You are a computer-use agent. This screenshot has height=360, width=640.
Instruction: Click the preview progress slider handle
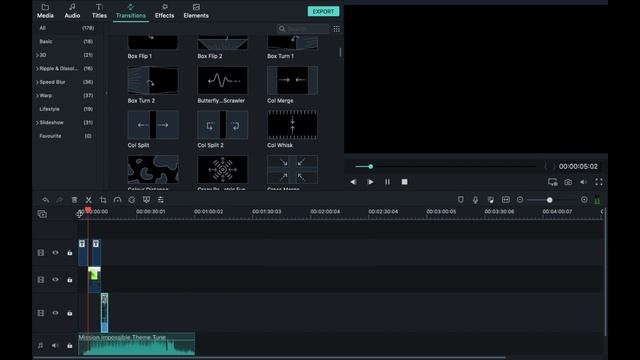(x=371, y=167)
